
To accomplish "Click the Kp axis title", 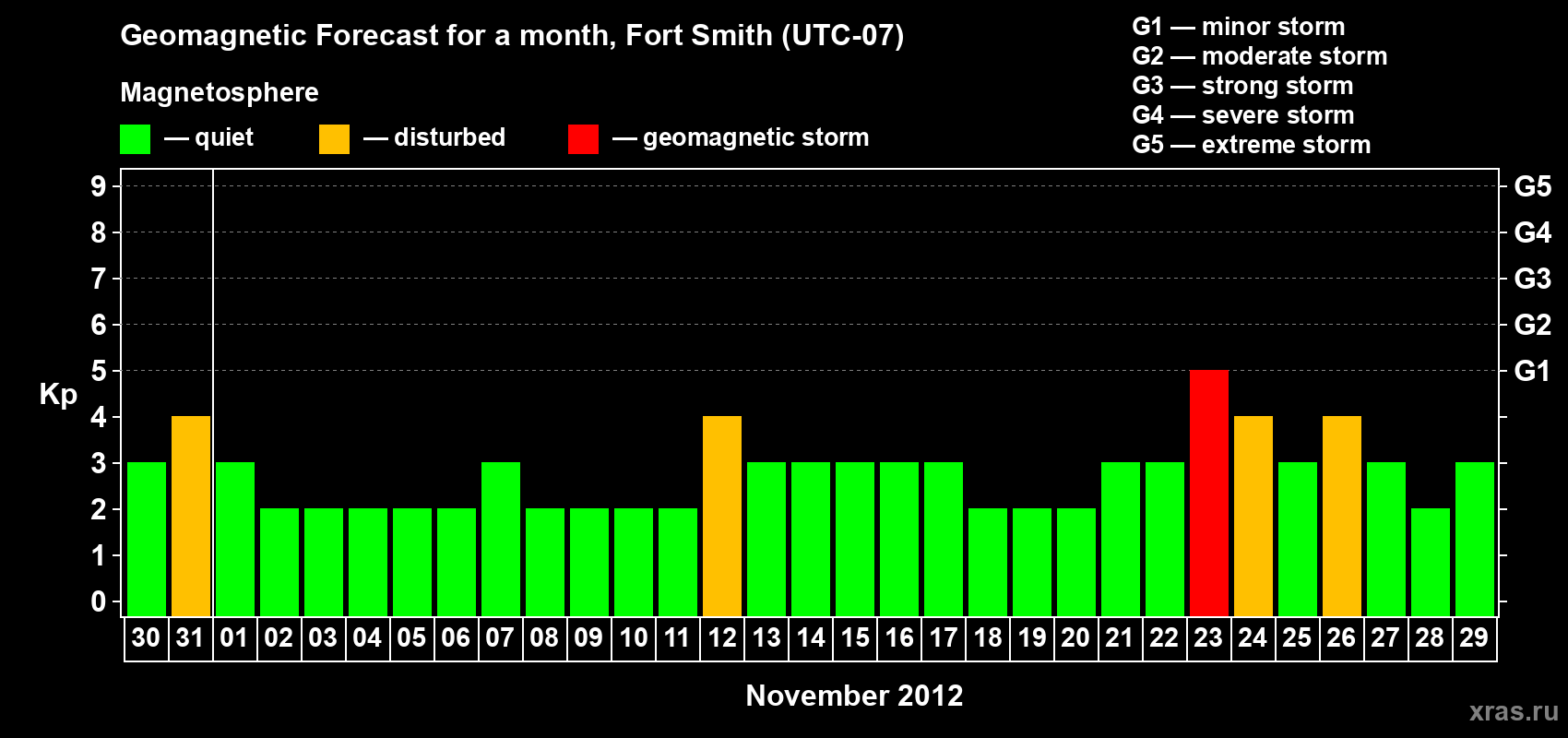I will (58, 395).
